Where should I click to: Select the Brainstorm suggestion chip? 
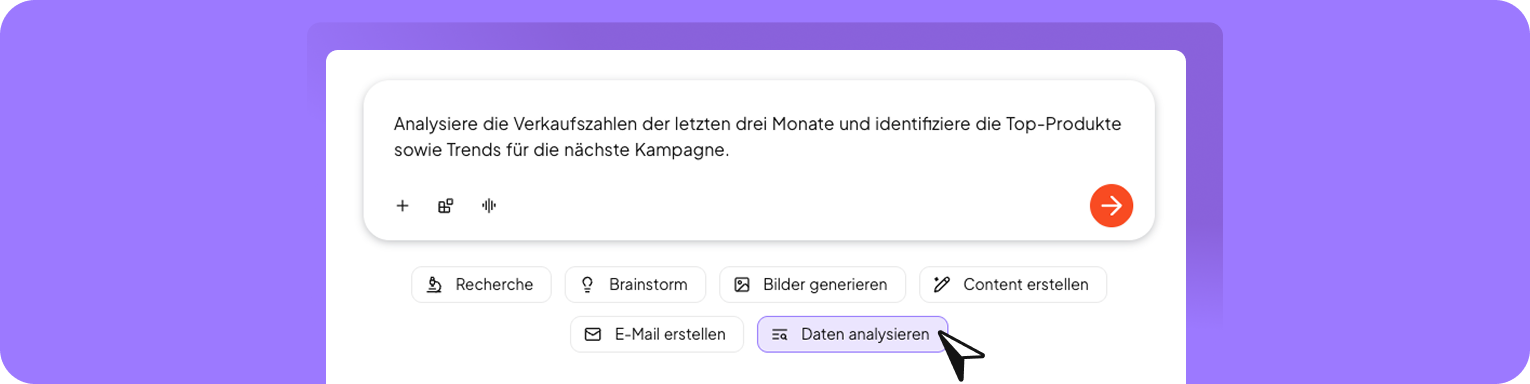pos(635,285)
